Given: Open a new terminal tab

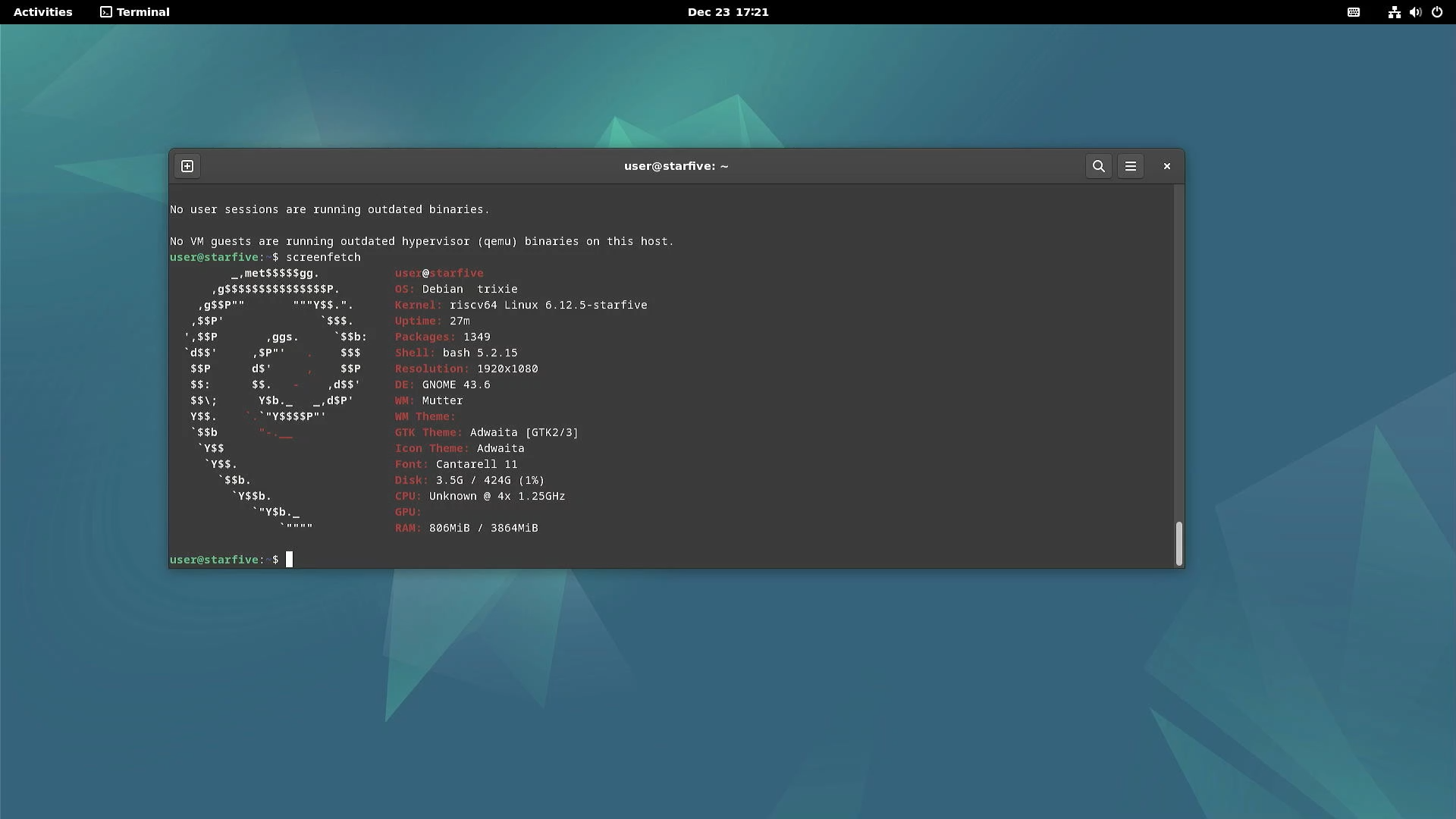Looking at the screenshot, I should coord(187,166).
